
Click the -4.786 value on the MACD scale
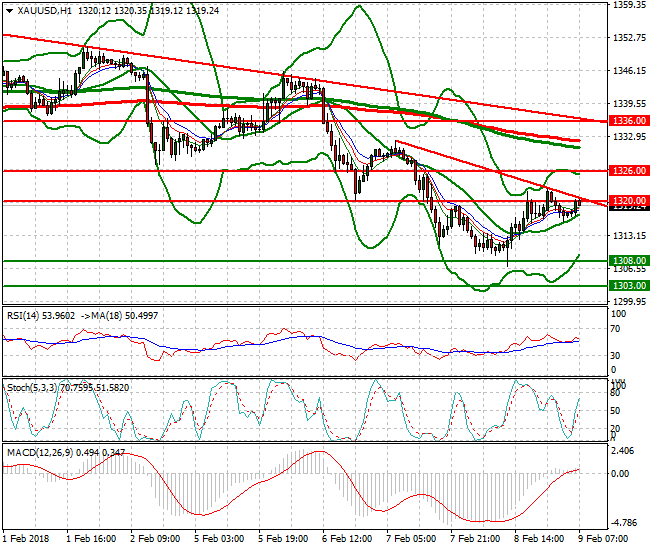[626, 521]
